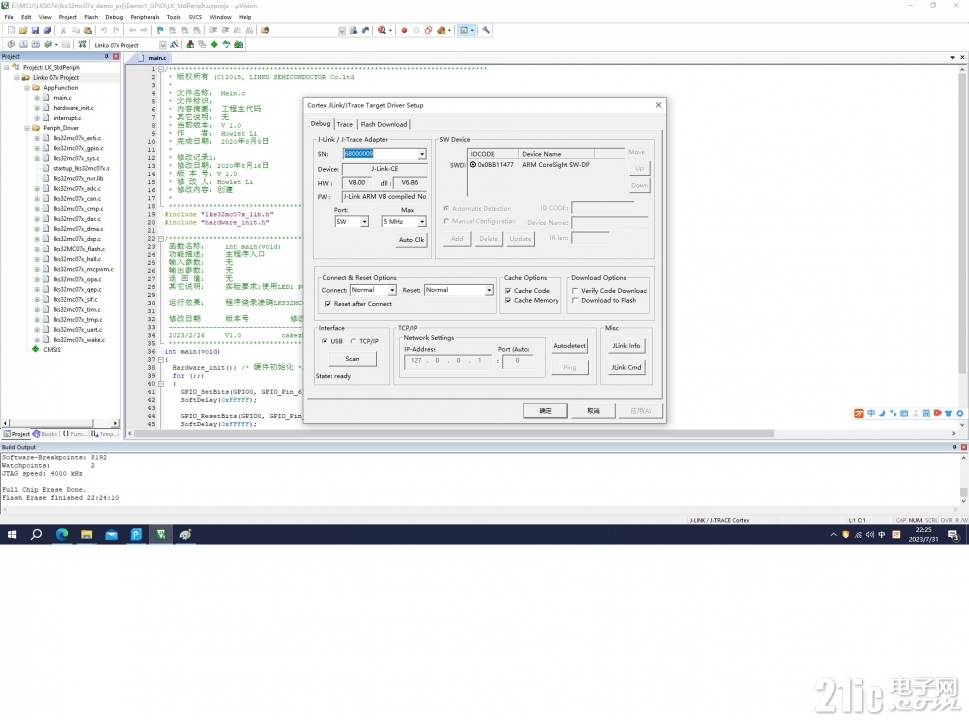Open Manage Run-Time Environment green diamond icon
Viewport: 969px width, 720px height.
click(x=214, y=44)
